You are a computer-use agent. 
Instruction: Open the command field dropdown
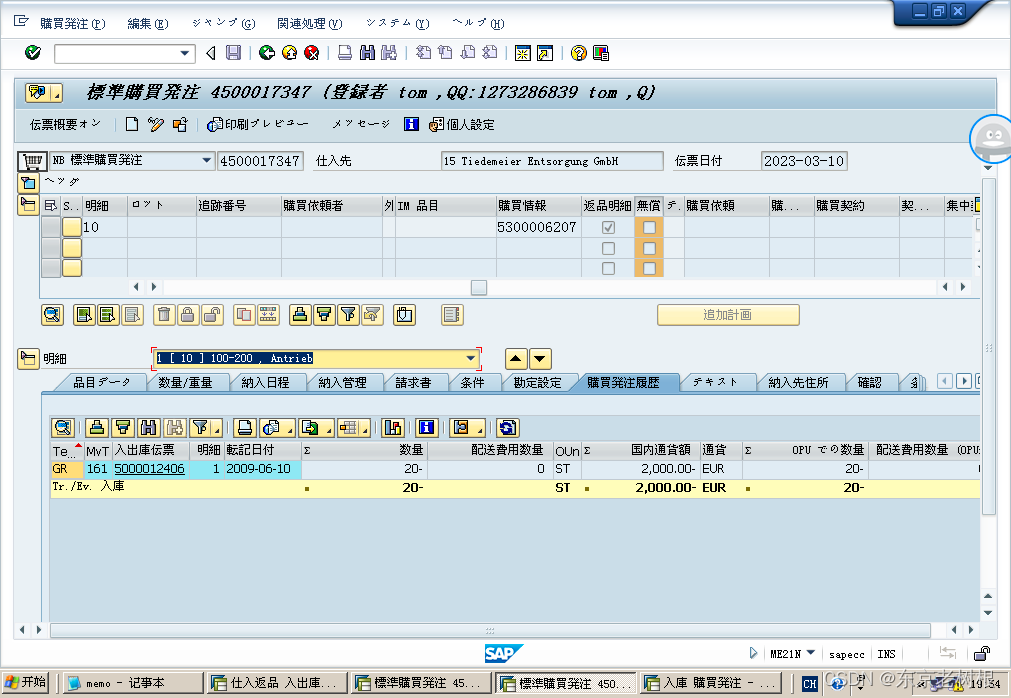point(184,53)
